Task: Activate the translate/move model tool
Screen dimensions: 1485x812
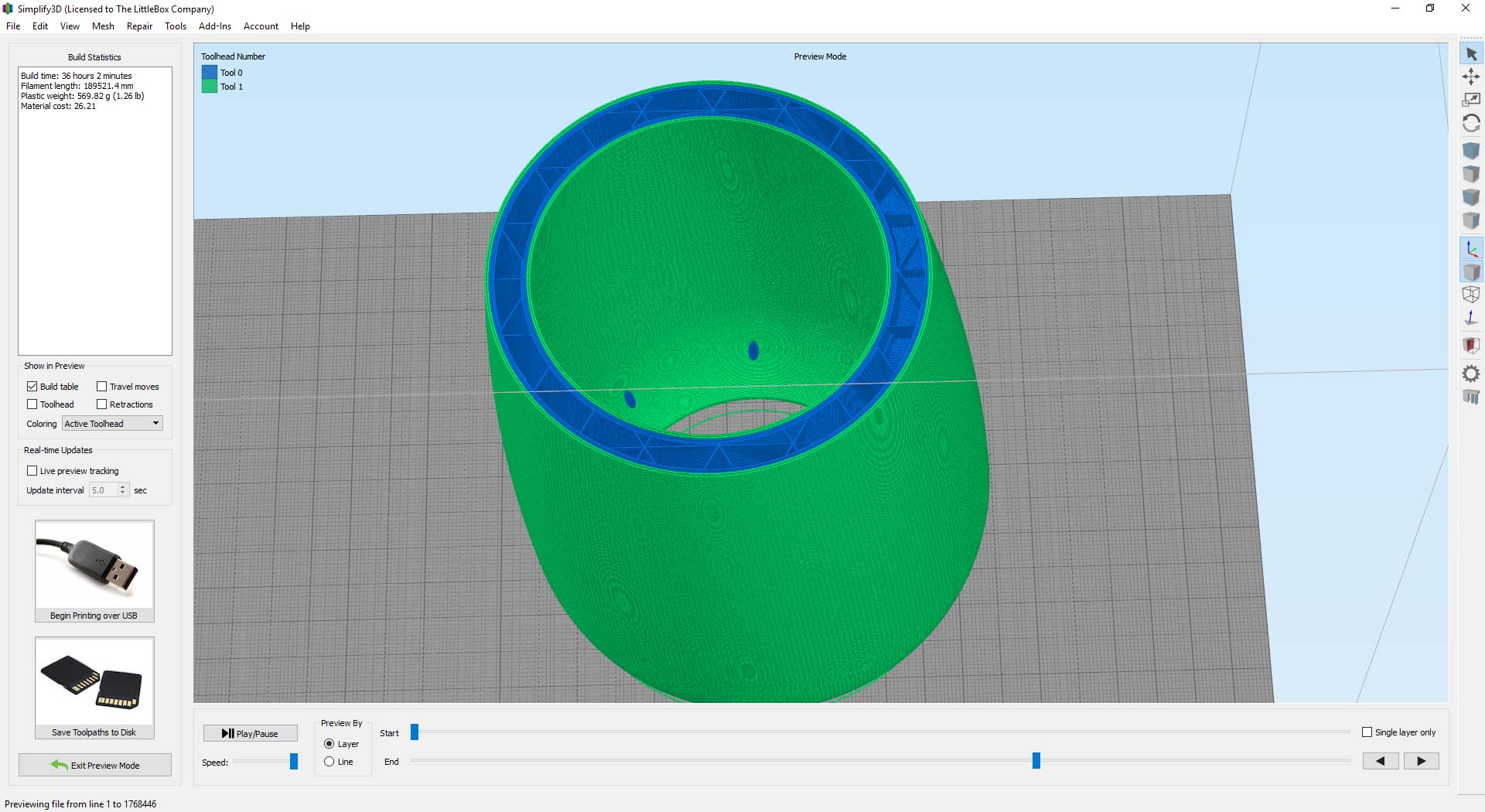Action: click(x=1471, y=77)
